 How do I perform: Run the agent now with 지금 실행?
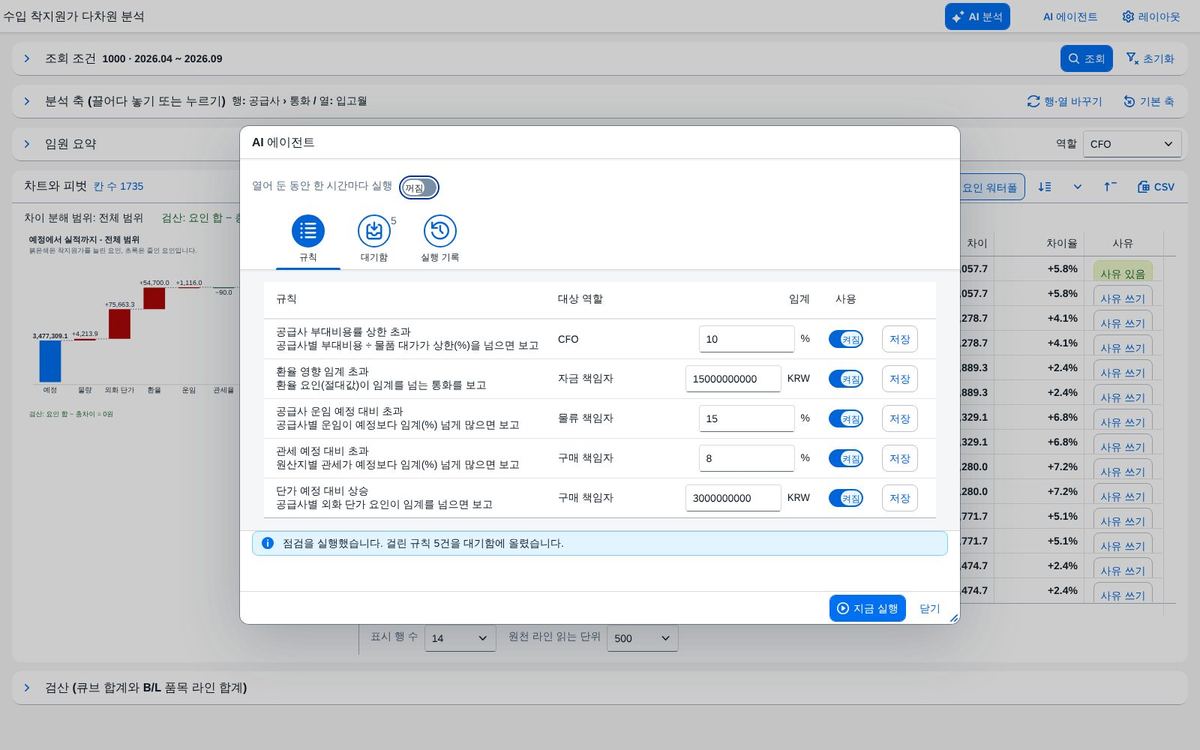click(867, 608)
